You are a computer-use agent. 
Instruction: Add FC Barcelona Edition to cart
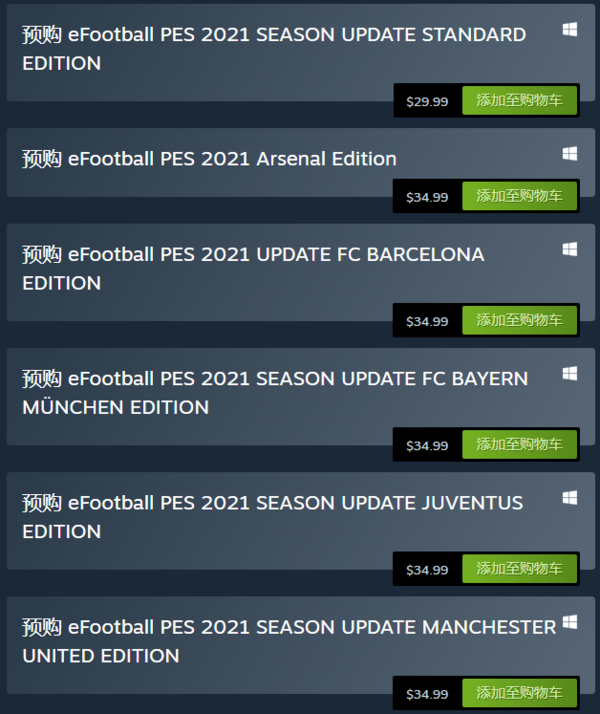pos(519,320)
